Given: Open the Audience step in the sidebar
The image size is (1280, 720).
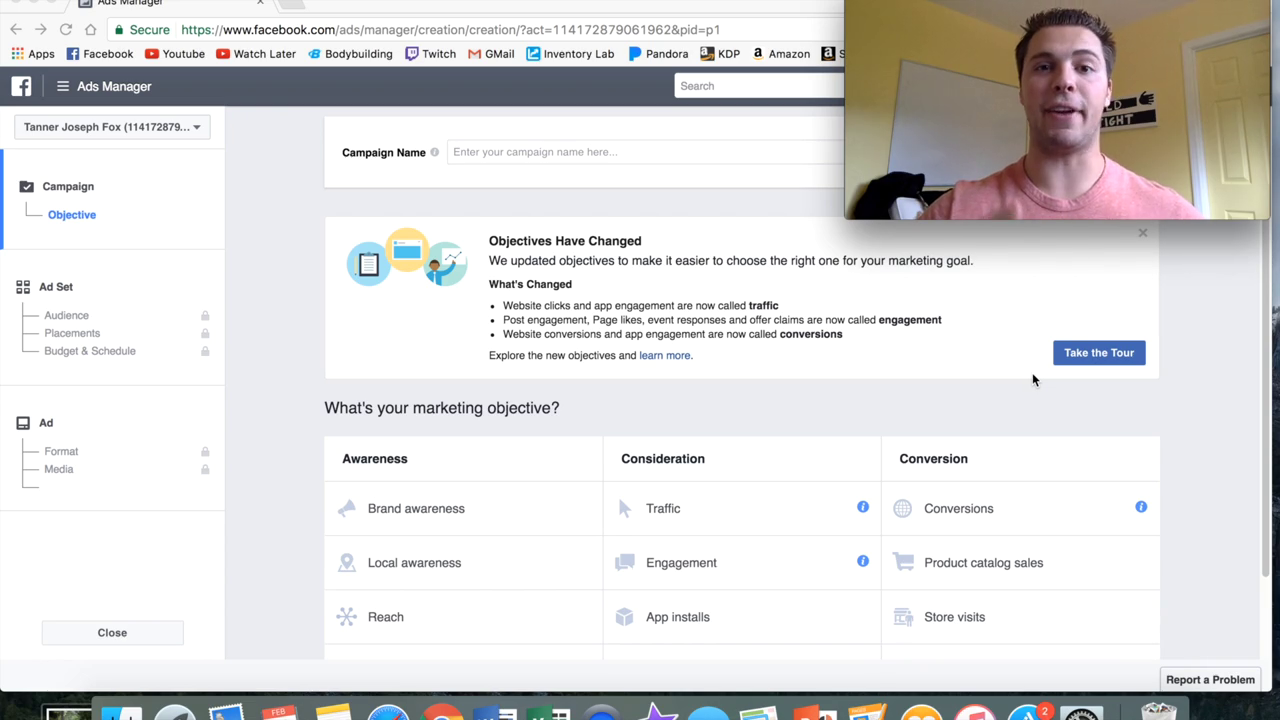Looking at the screenshot, I should coord(66,316).
